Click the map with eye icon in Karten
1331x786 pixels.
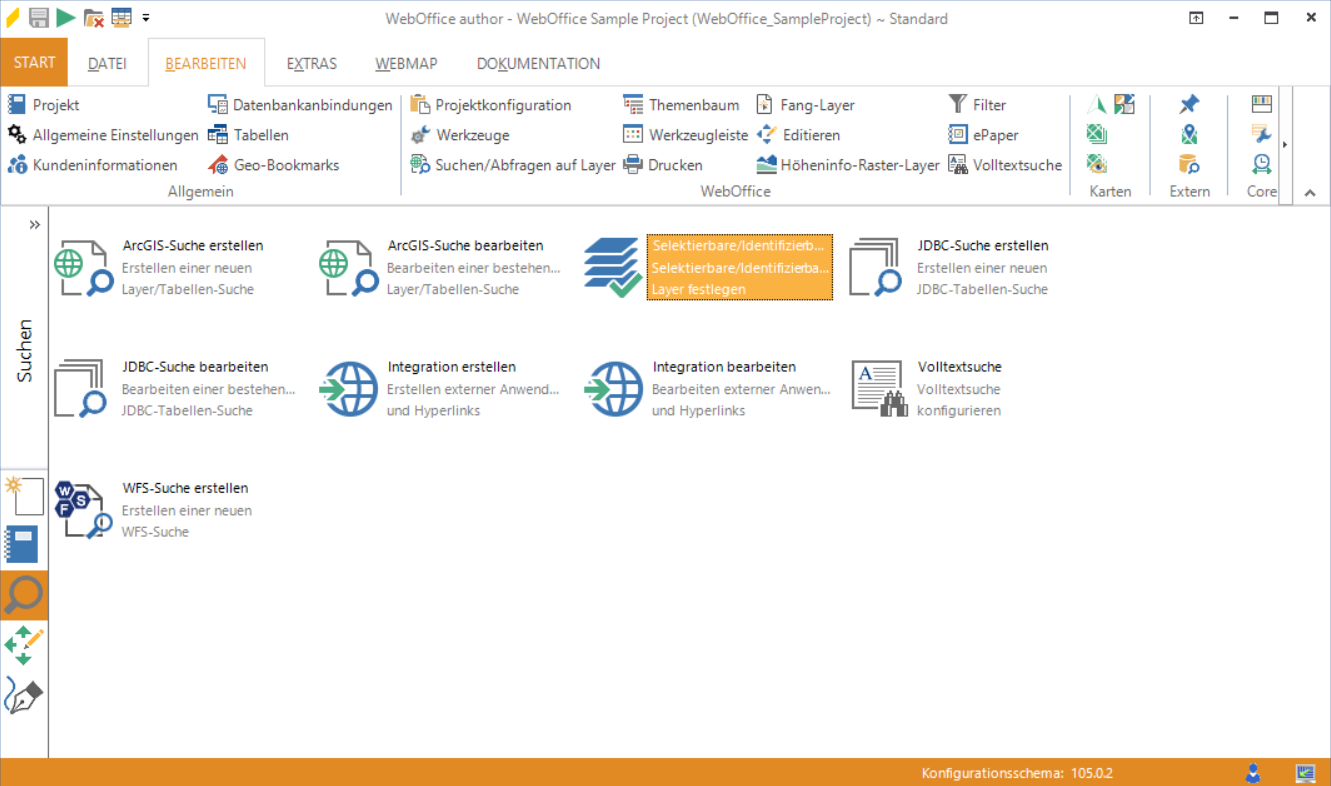tap(1097, 164)
